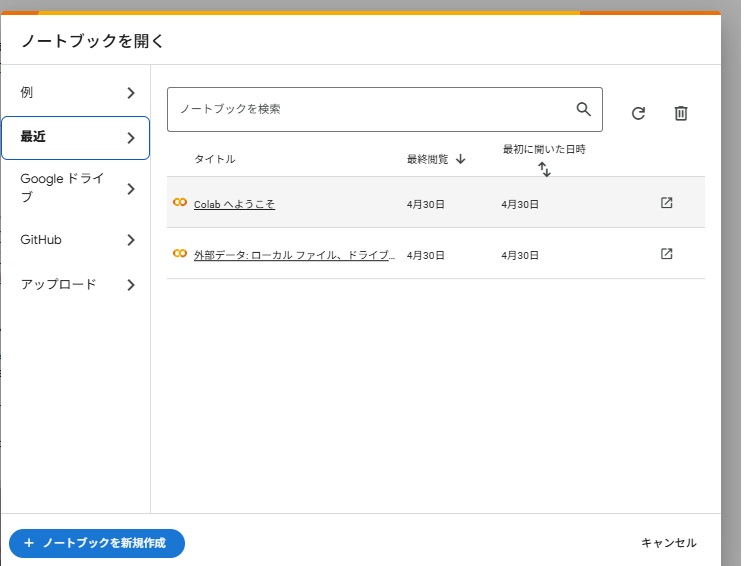Open the Google ドライブ tab
The image size is (753, 566).
click(76, 188)
